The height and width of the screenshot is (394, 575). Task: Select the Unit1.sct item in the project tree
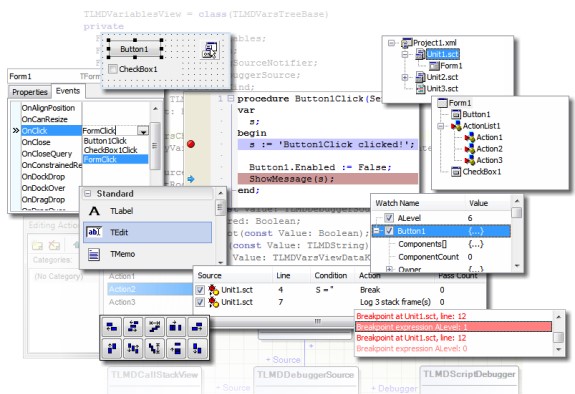click(442, 54)
